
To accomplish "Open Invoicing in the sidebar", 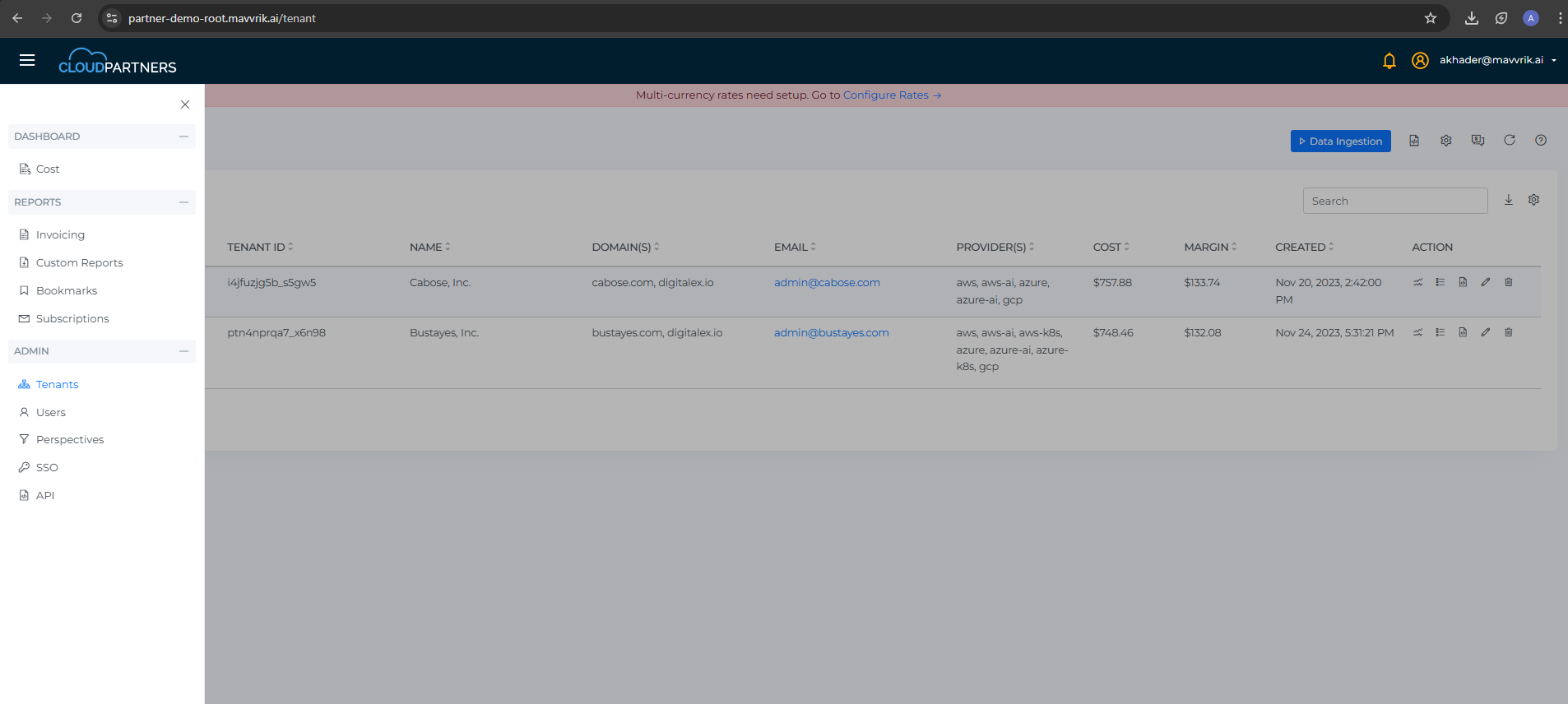I will pos(60,235).
